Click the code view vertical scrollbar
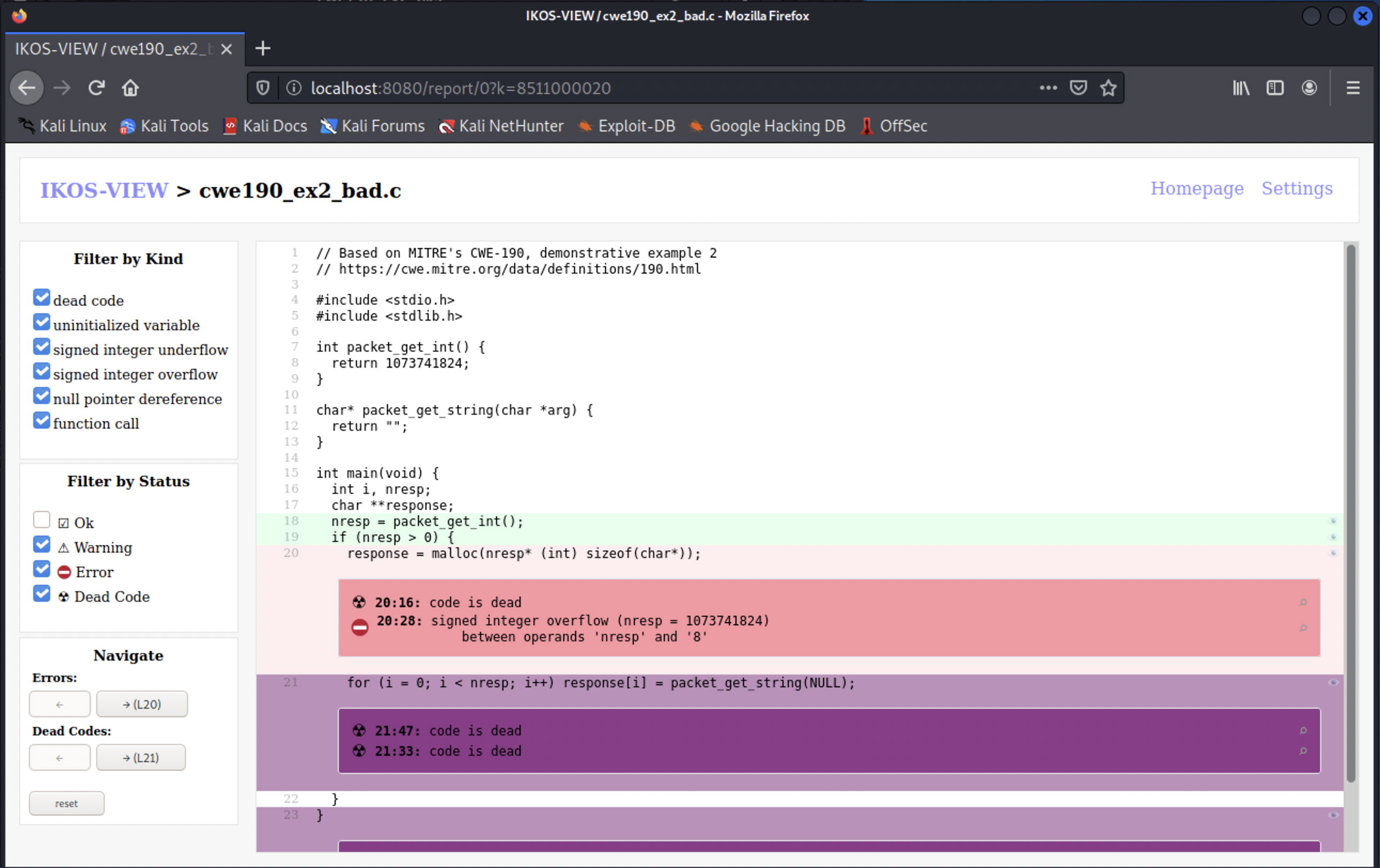The height and width of the screenshot is (868, 1380). 1351,513
